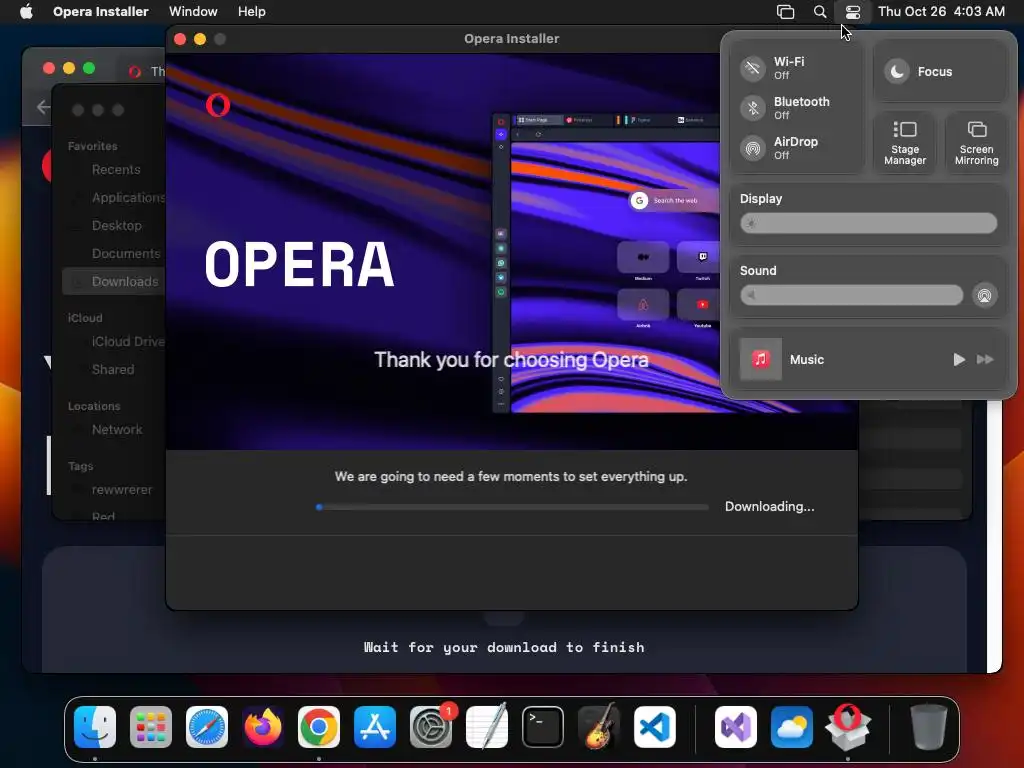This screenshot has height=768, width=1024.
Task: Click the Opera Installer window title bar
Action: 511,39
